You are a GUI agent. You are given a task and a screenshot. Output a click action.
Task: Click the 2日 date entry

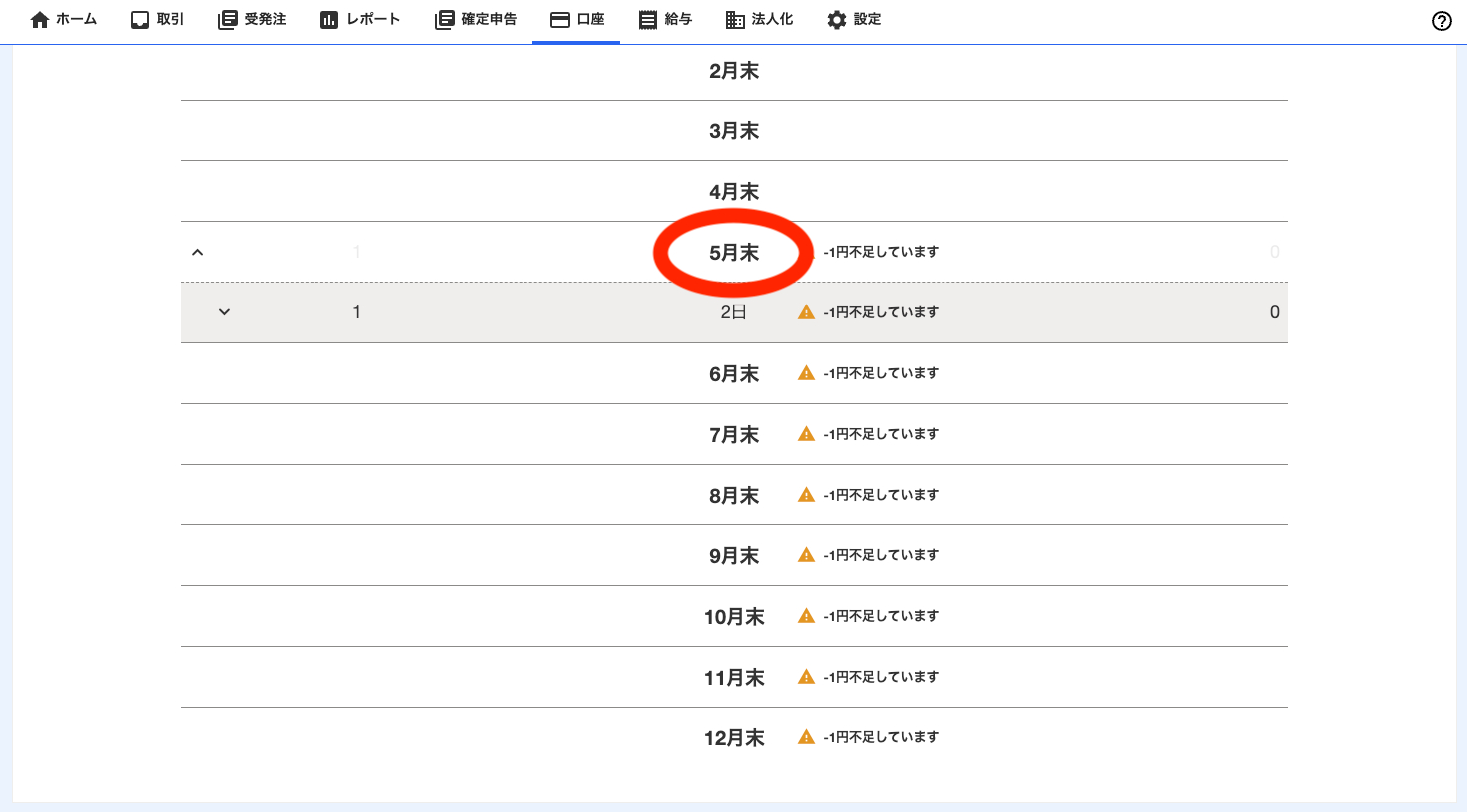pos(733,312)
